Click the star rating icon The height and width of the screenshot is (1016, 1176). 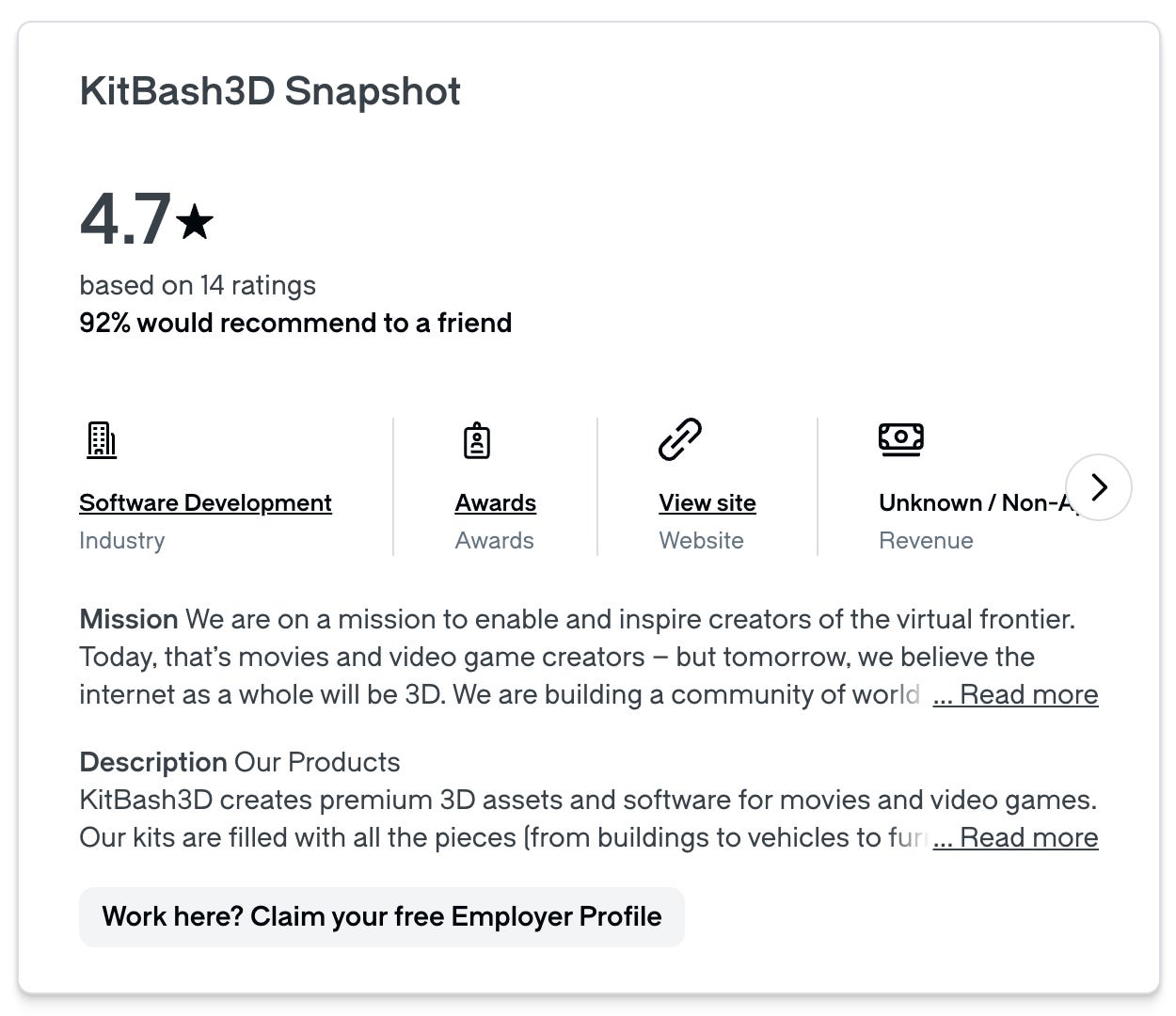pos(195,222)
